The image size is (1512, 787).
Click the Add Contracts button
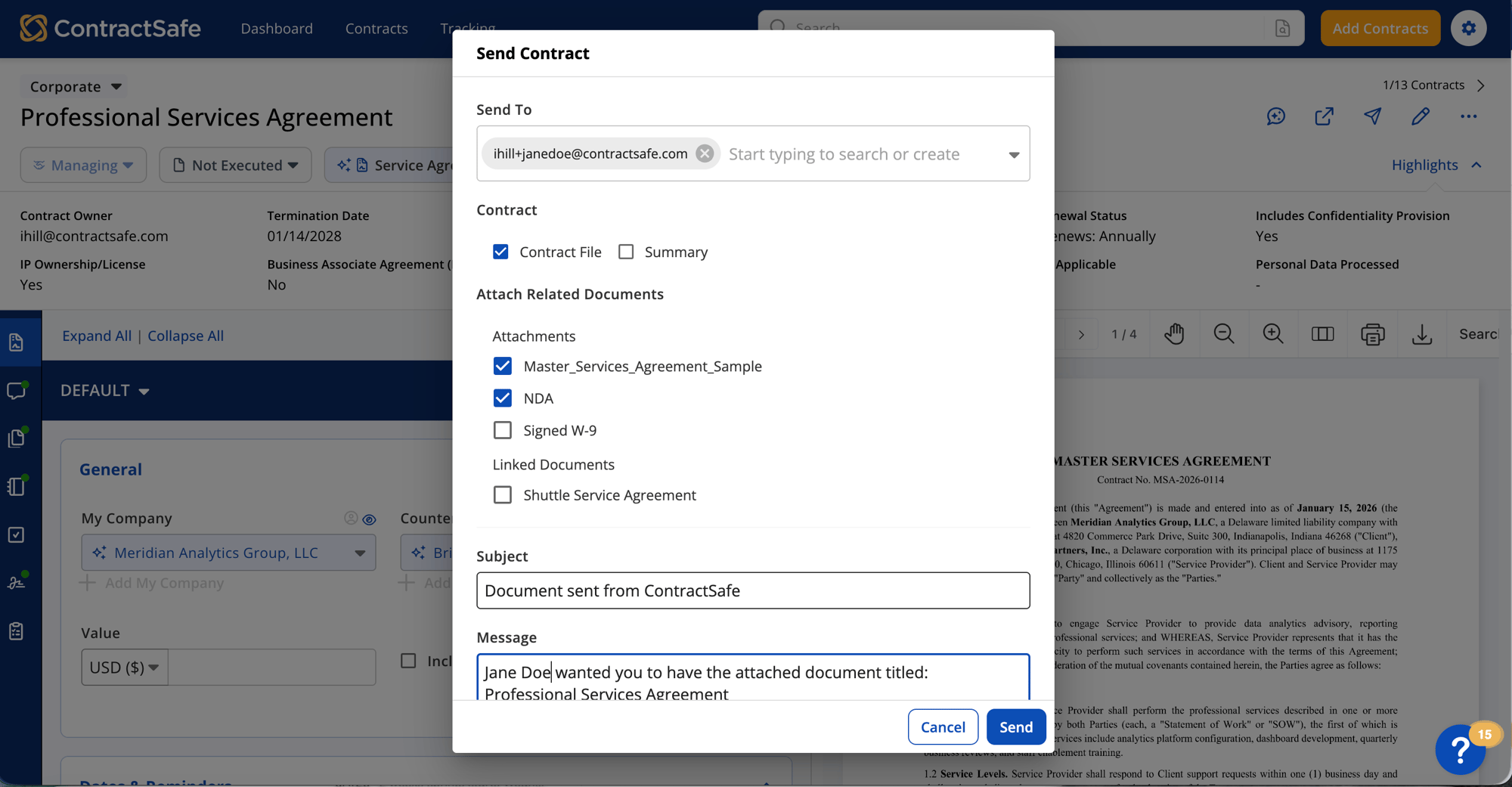pyautogui.click(x=1380, y=28)
